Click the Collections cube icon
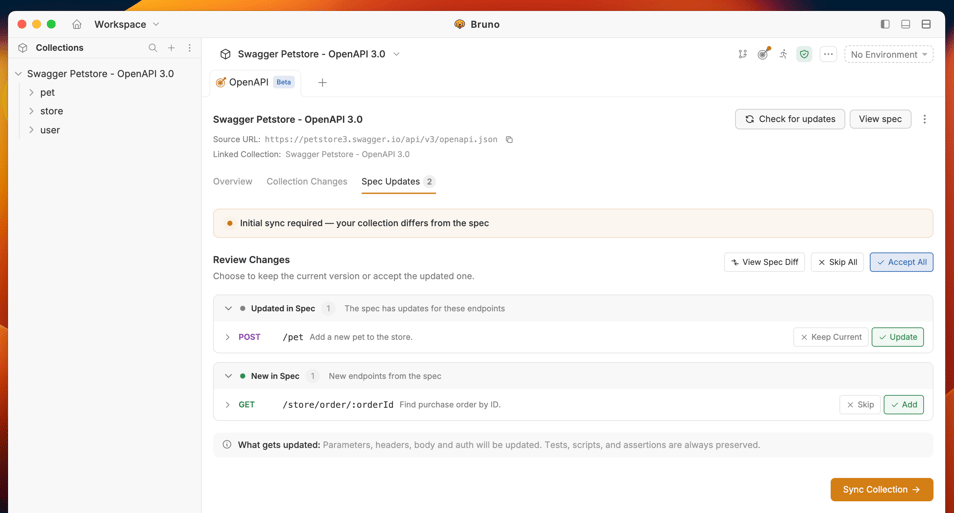The width and height of the screenshot is (954, 513). click(x=23, y=47)
